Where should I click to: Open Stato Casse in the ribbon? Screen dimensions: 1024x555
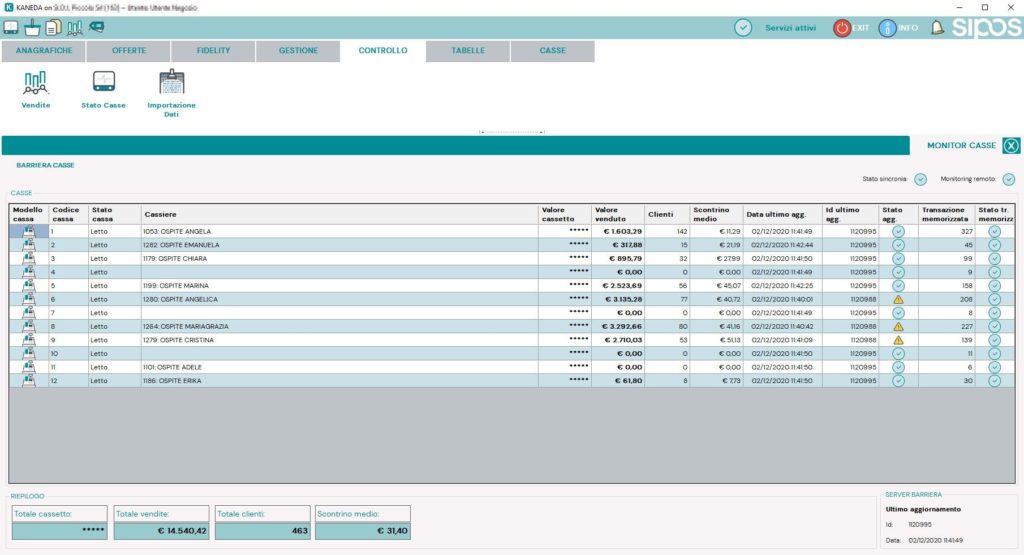[x=103, y=82]
